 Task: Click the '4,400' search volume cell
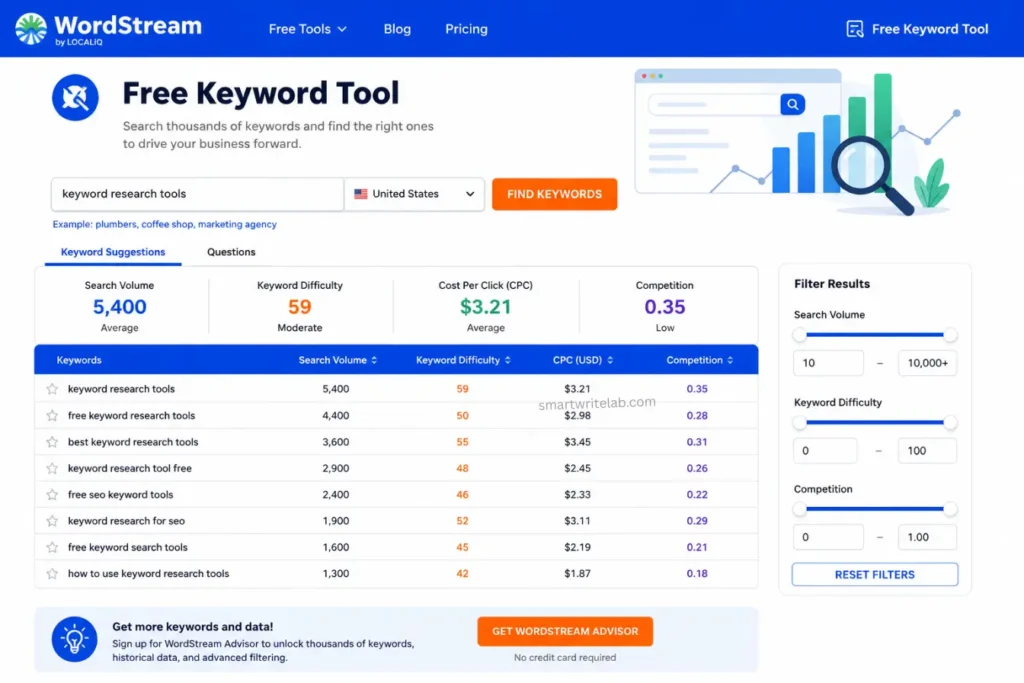pos(336,415)
